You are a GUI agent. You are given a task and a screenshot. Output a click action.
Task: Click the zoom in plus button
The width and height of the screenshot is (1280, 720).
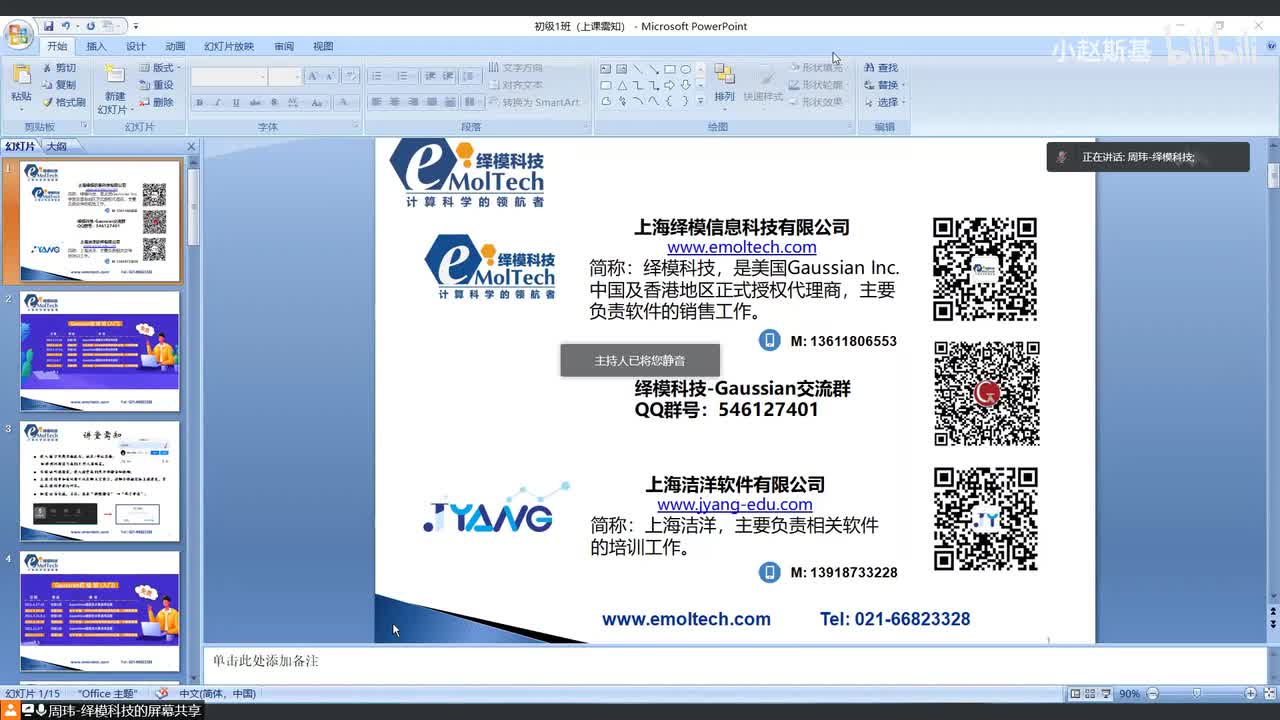coord(1250,693)
